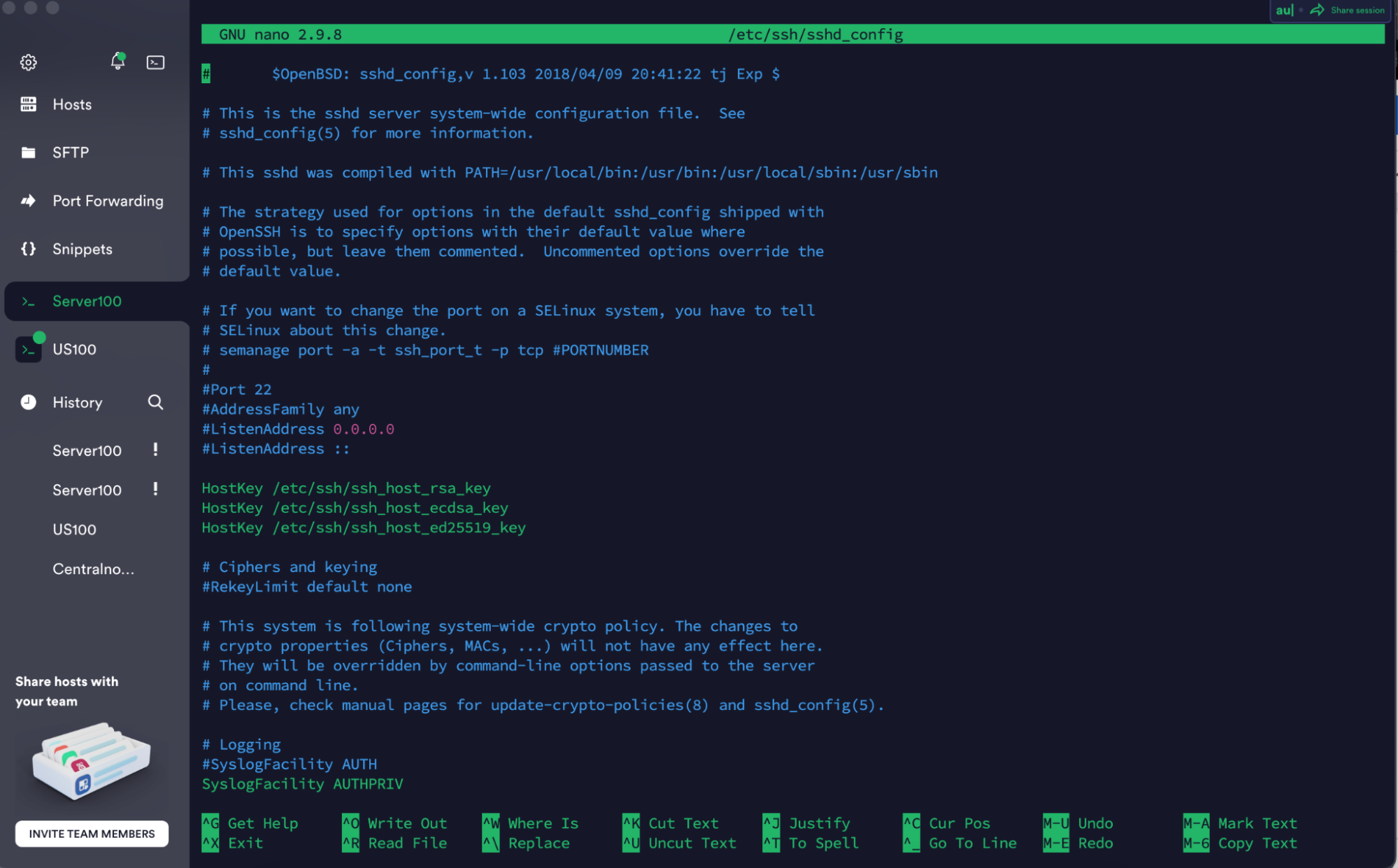Click the team sharing box illustration
Screen dimensions: 1398x868
coord(91,761)
